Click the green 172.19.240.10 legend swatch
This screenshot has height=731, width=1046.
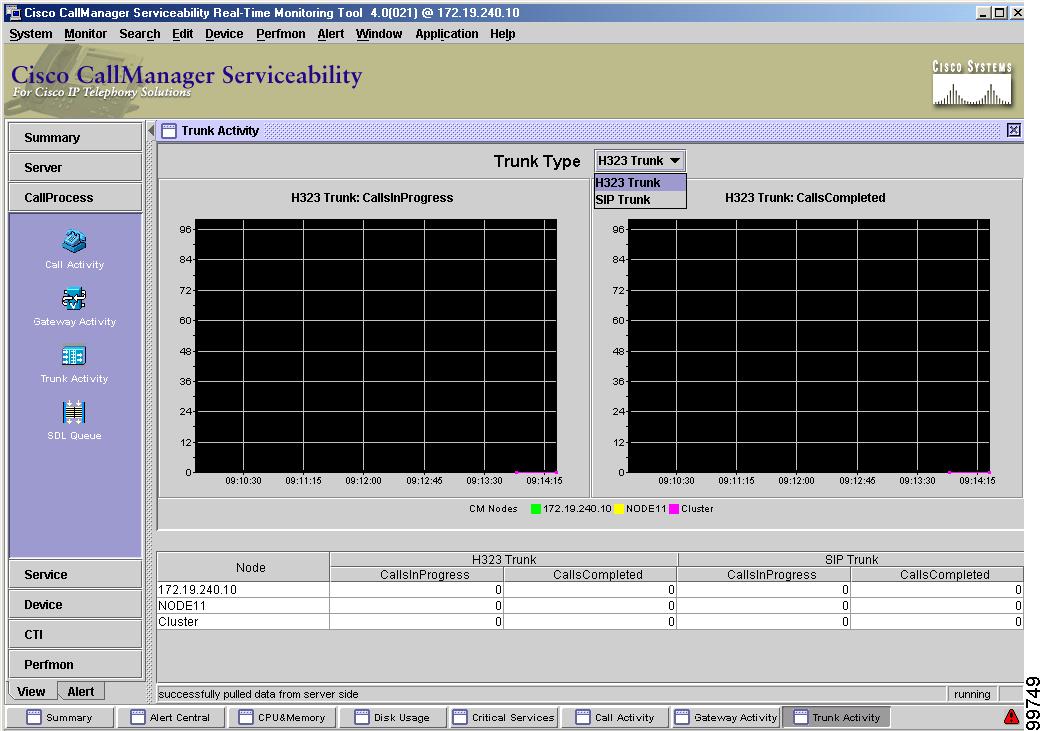pyautogui.click(x=536, y=509)
